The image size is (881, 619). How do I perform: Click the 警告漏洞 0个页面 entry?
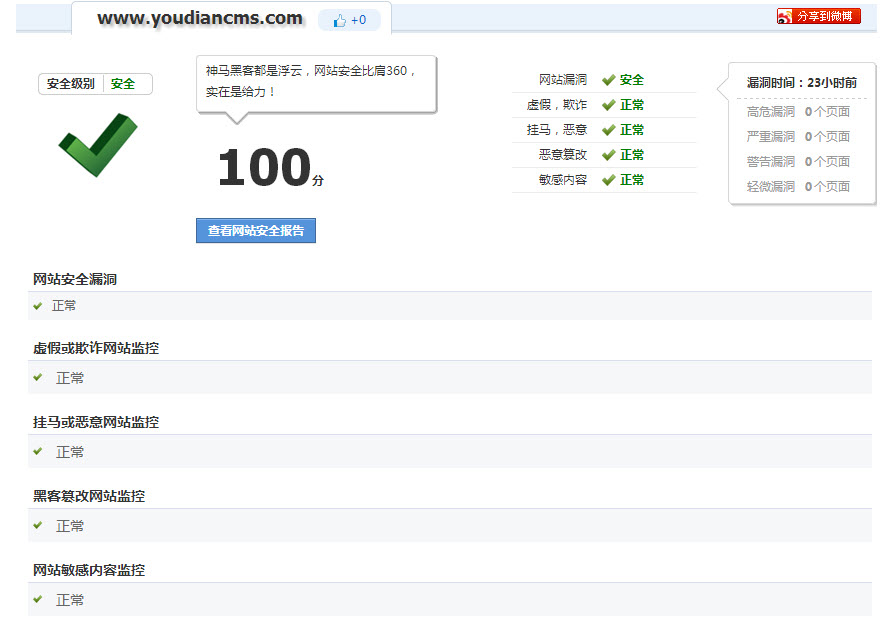(798, 162)
